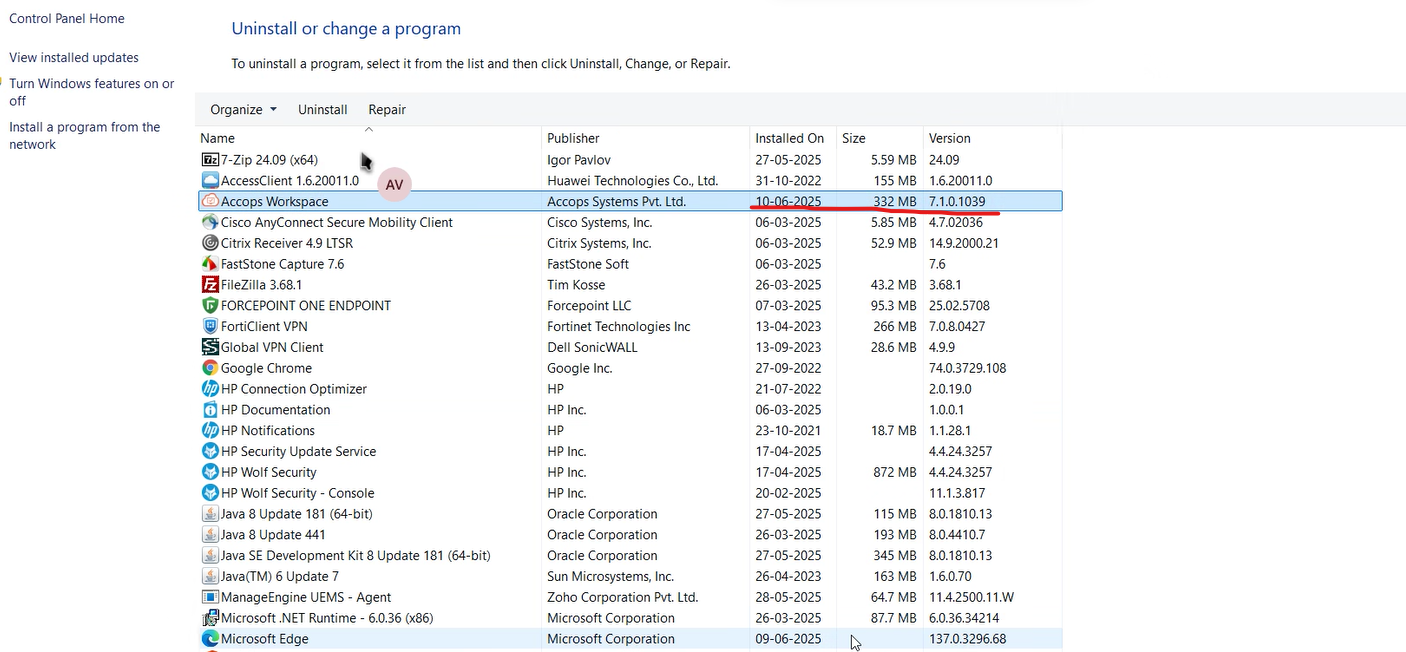Click the Repair toolbar button
Viewport: 1406px width, 652px height.
[x=387, y=110]
